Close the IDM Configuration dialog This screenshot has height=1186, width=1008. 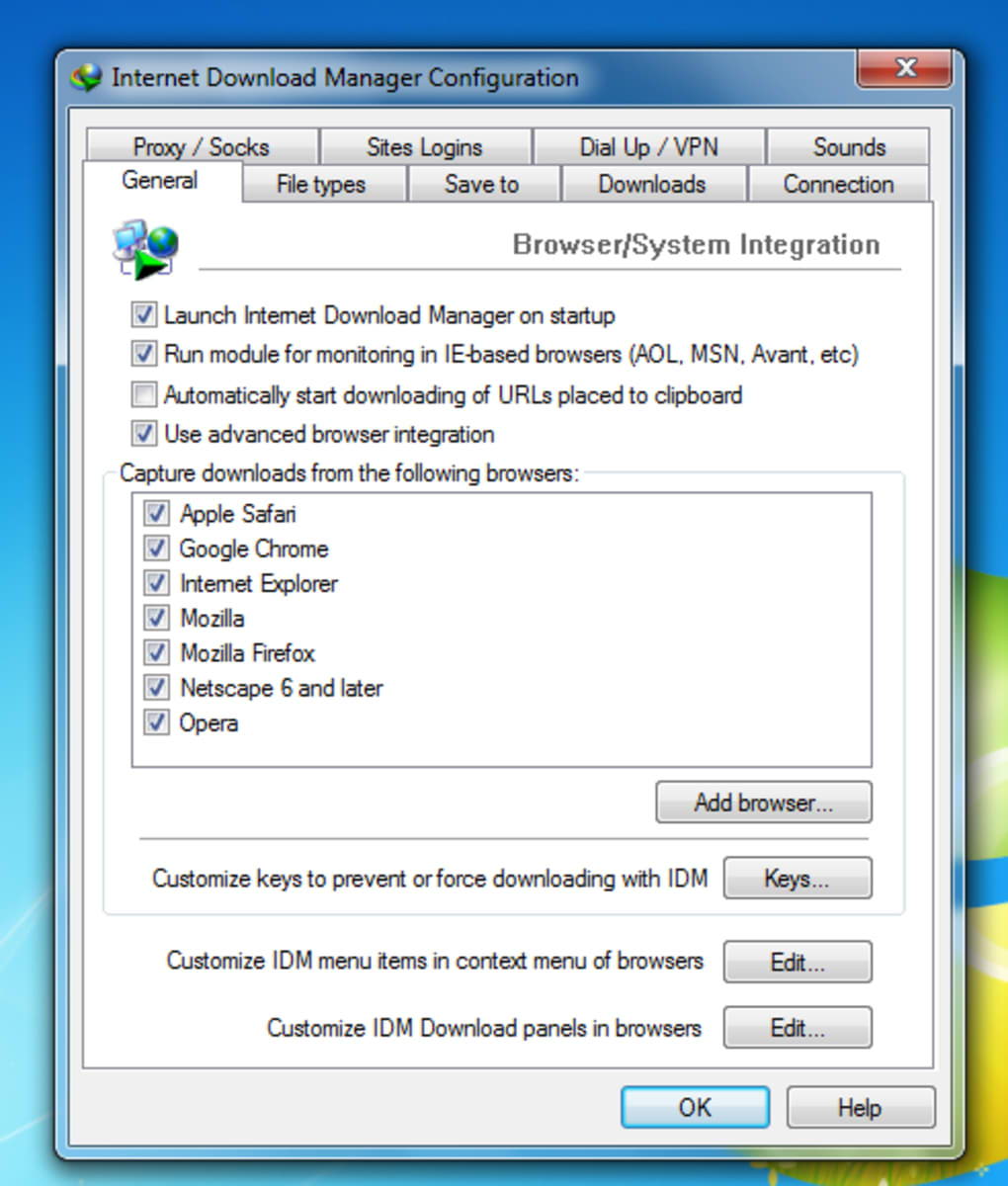tap(904, 69)
